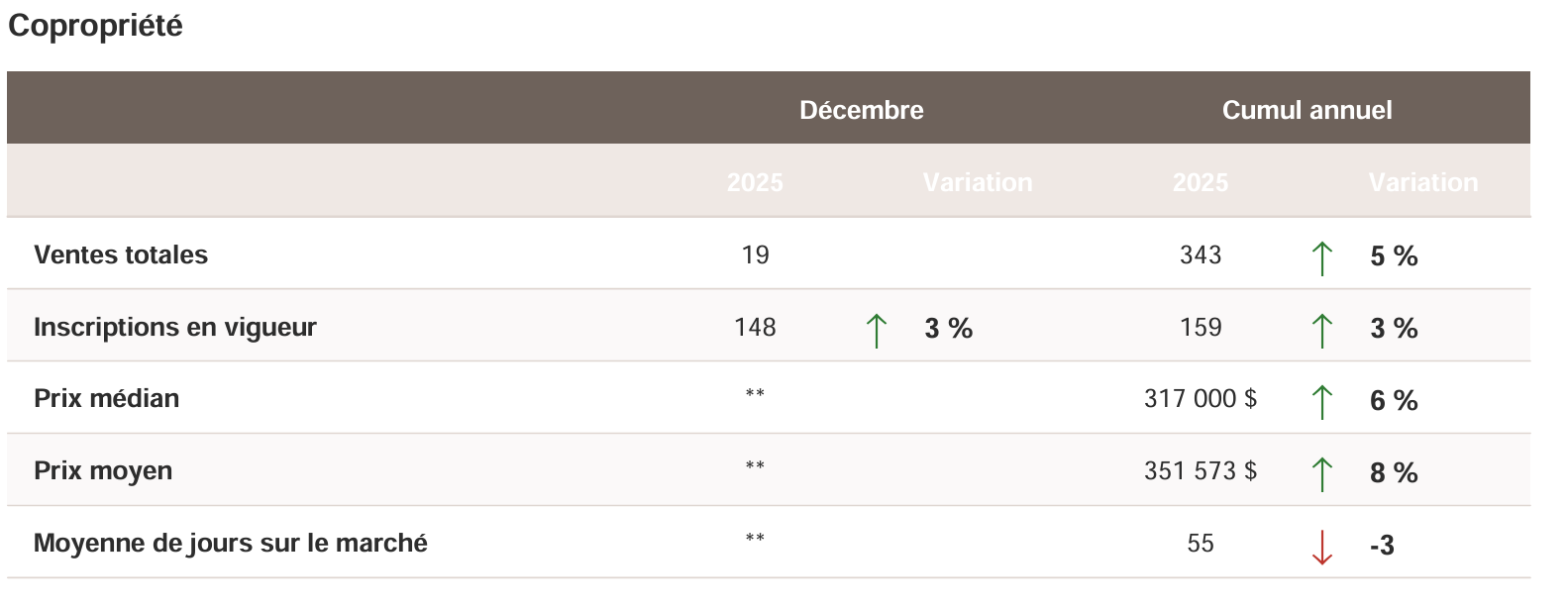
Task: Click the green up arrow beside 6 %
Action: click(1321, 402)
